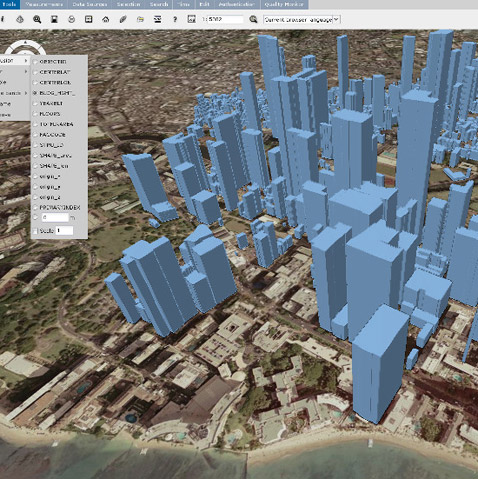Switch to the Measurements tab
This screenshot has height=479, width=478.
tap(44, 4)
